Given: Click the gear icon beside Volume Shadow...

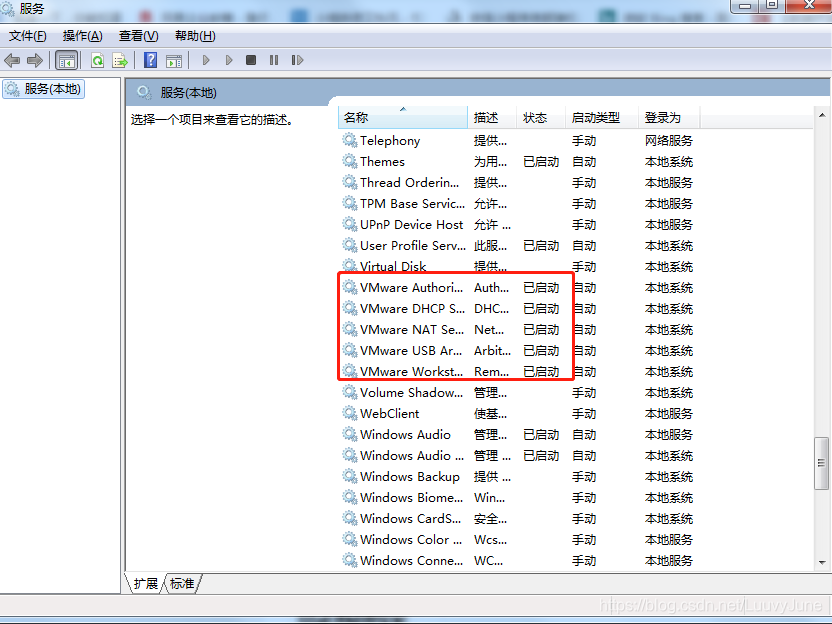Looking at the screenshot, I should point(350,392).
